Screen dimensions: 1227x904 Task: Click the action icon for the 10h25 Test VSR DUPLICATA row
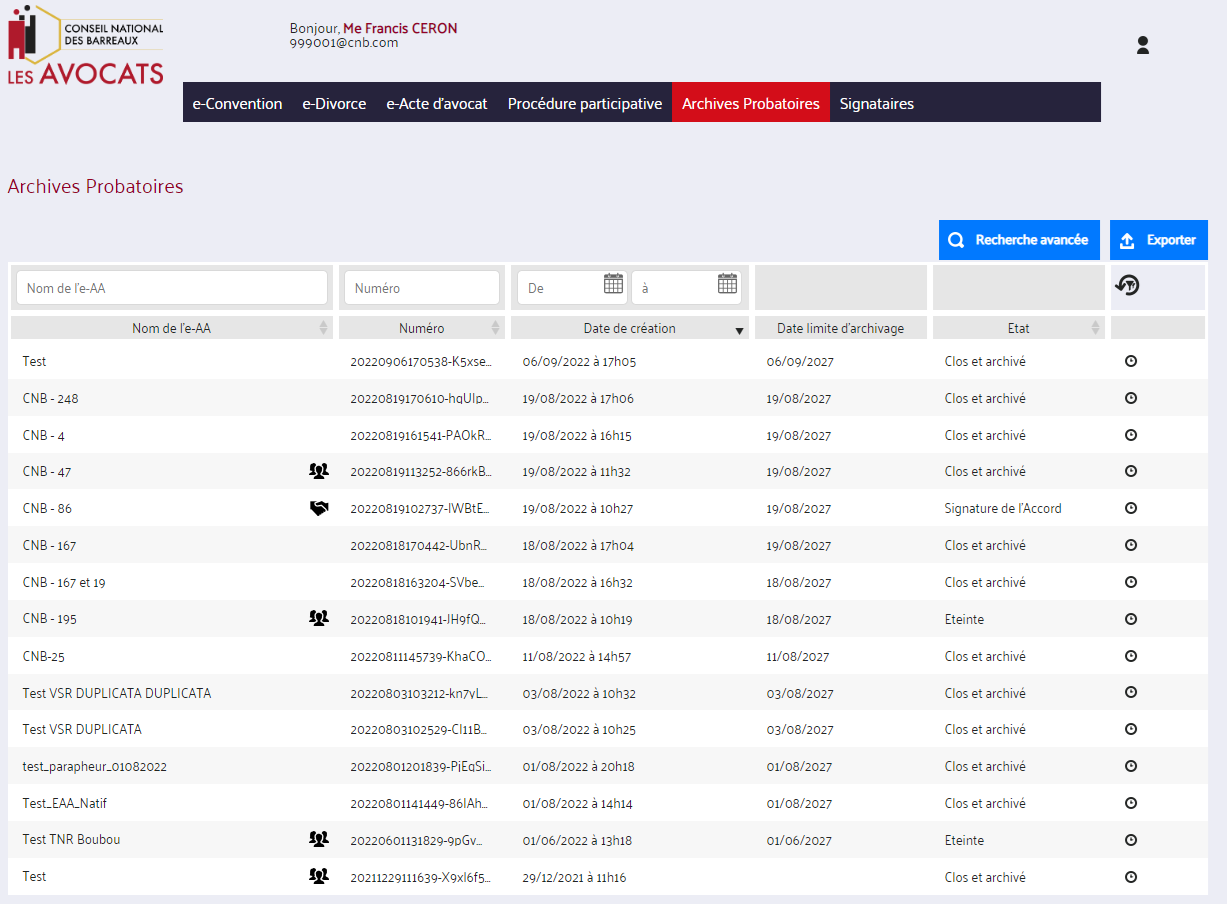pos(1131,729)
